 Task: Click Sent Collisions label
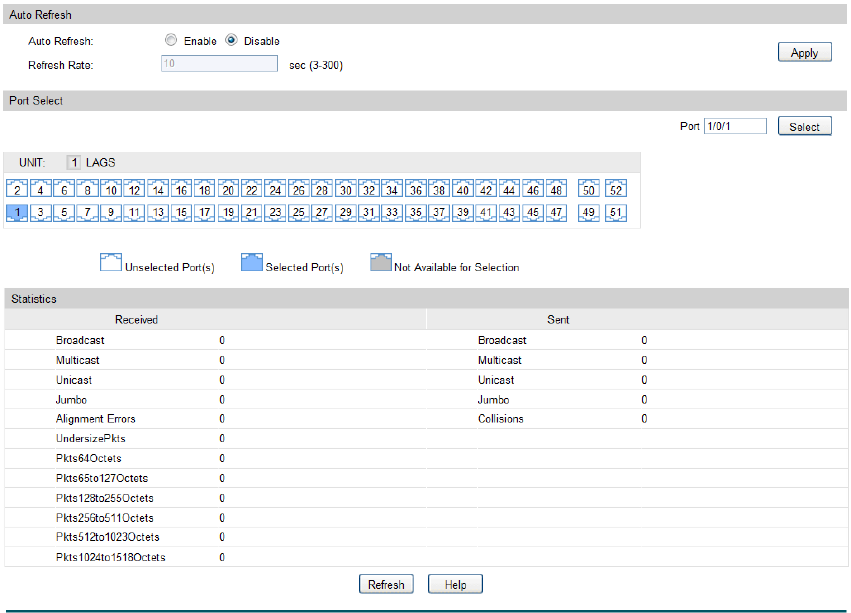(501, 419)
